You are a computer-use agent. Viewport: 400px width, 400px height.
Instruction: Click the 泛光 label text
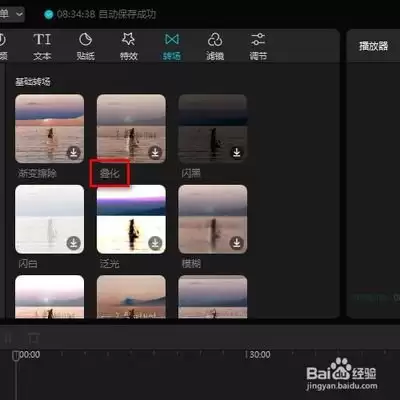(110, 264)
